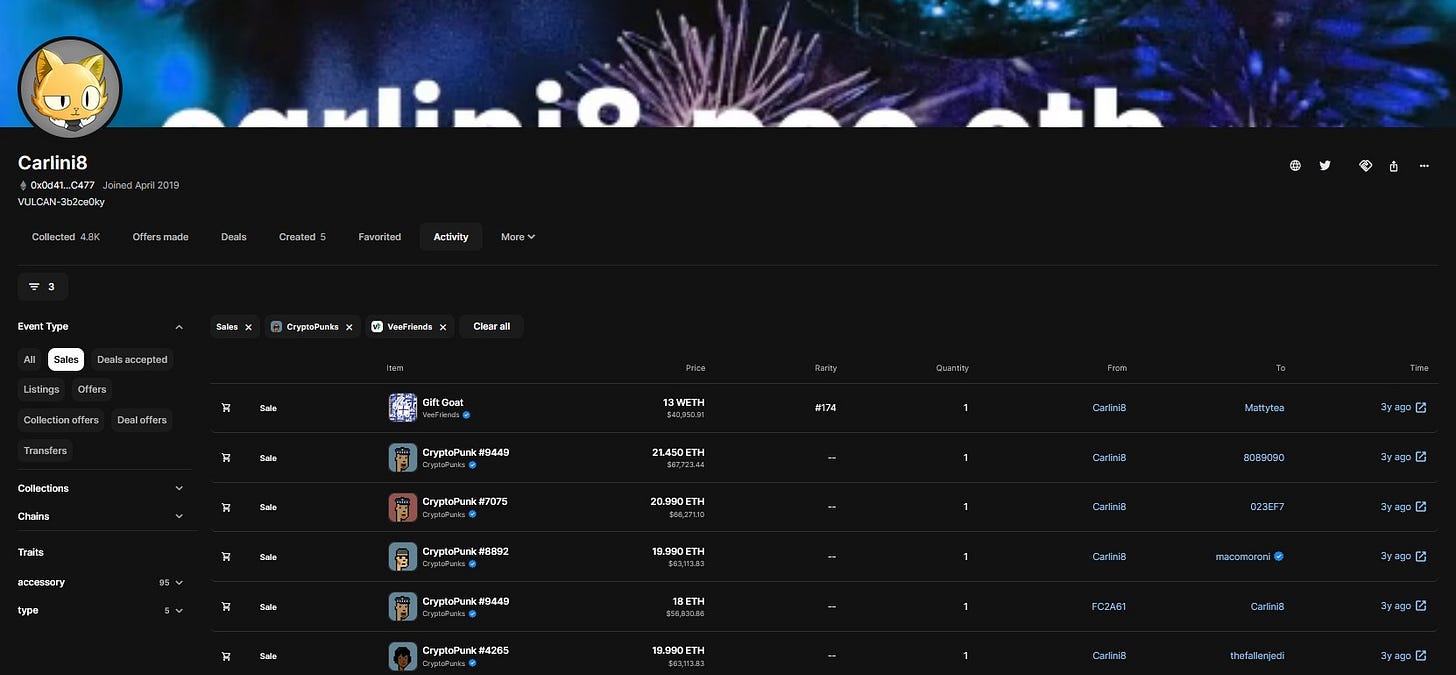This screenshot has height=675, width=1456.
Task: Click the 13 WETH price cell
Action: coord(684,402)
